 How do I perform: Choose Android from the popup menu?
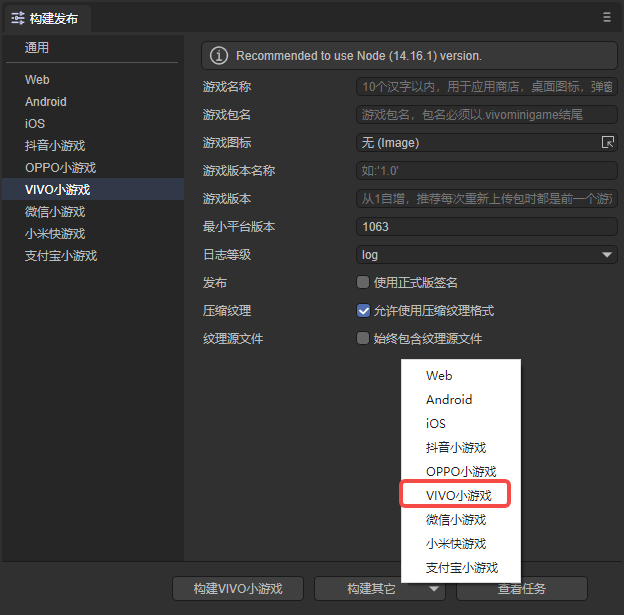click(x=461, y=399)
